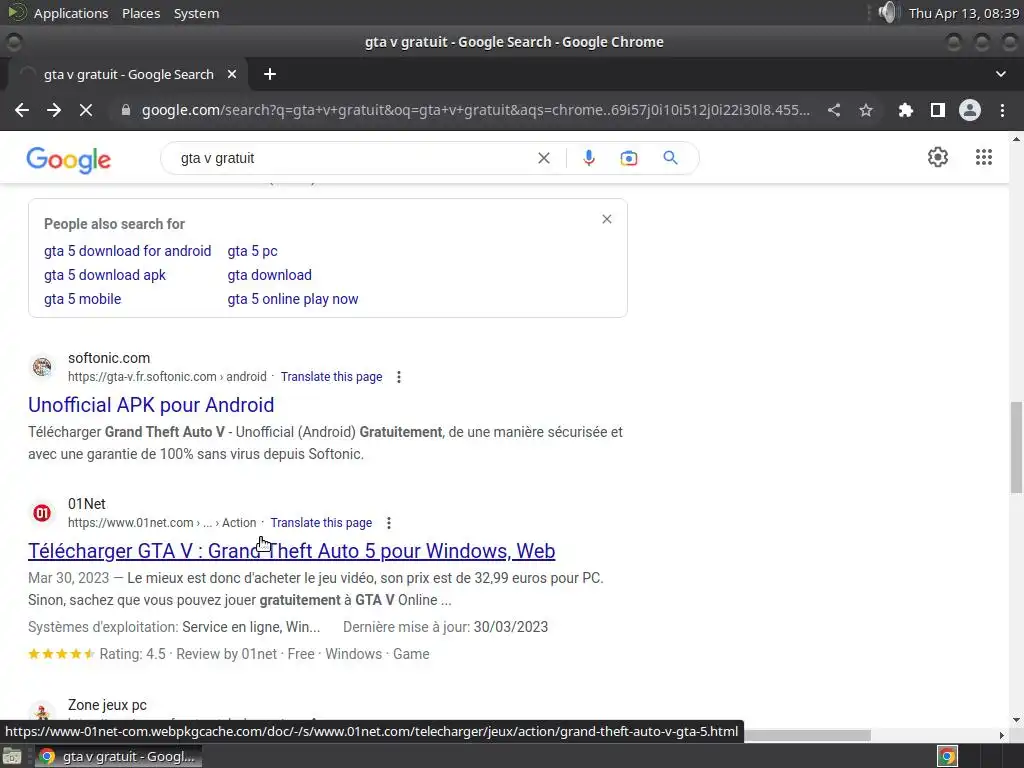Translate the softonic result page
Screen dimensions: 1024x768
coord(331,377)
